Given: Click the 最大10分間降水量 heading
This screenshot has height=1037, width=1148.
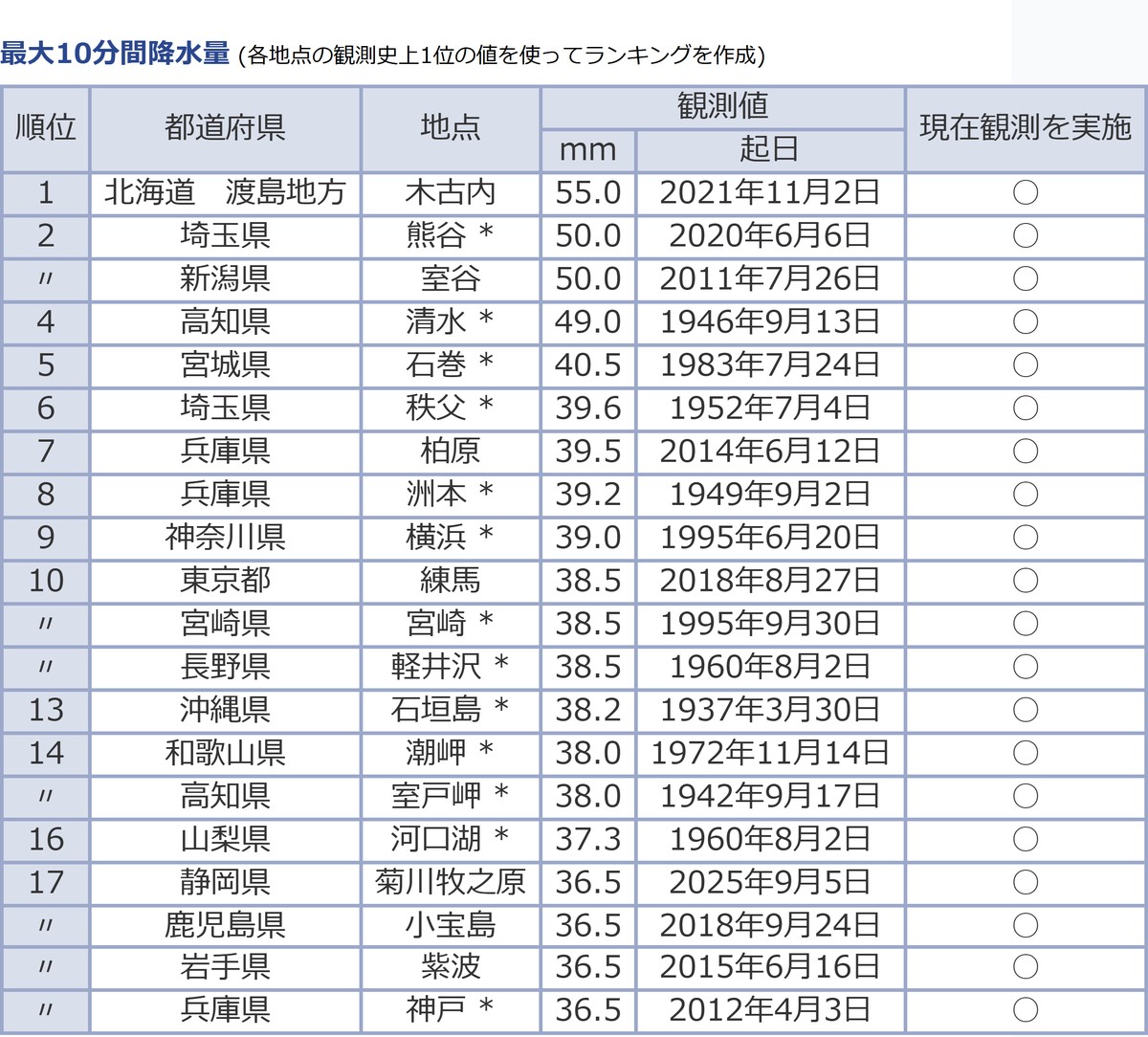Looking at the screenshot, I should point(115,54).
